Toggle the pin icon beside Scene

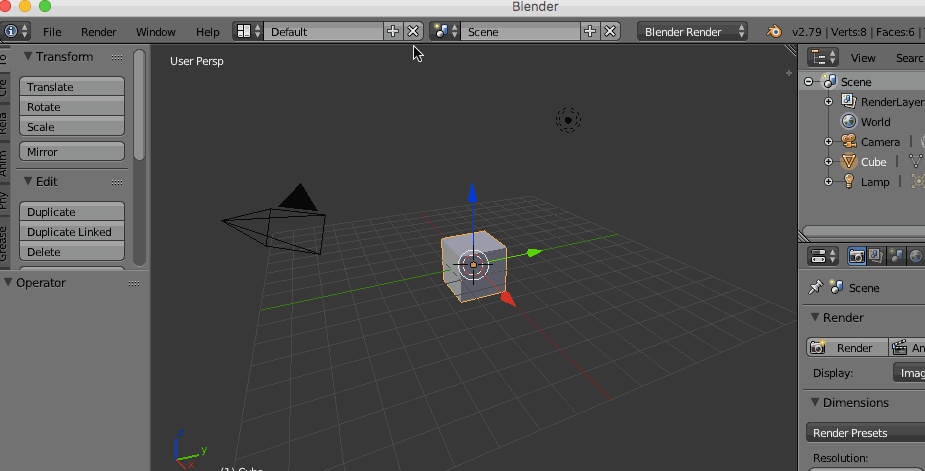816,287
